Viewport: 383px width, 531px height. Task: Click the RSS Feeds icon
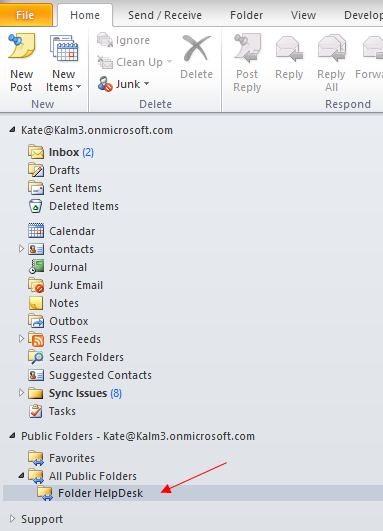[36, 339]
